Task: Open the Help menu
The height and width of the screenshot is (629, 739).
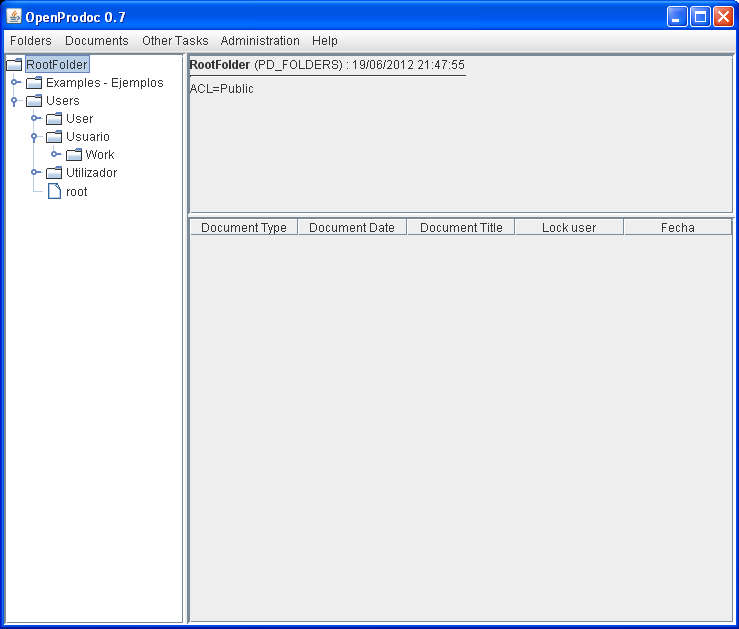Action: tap(325, 41)
